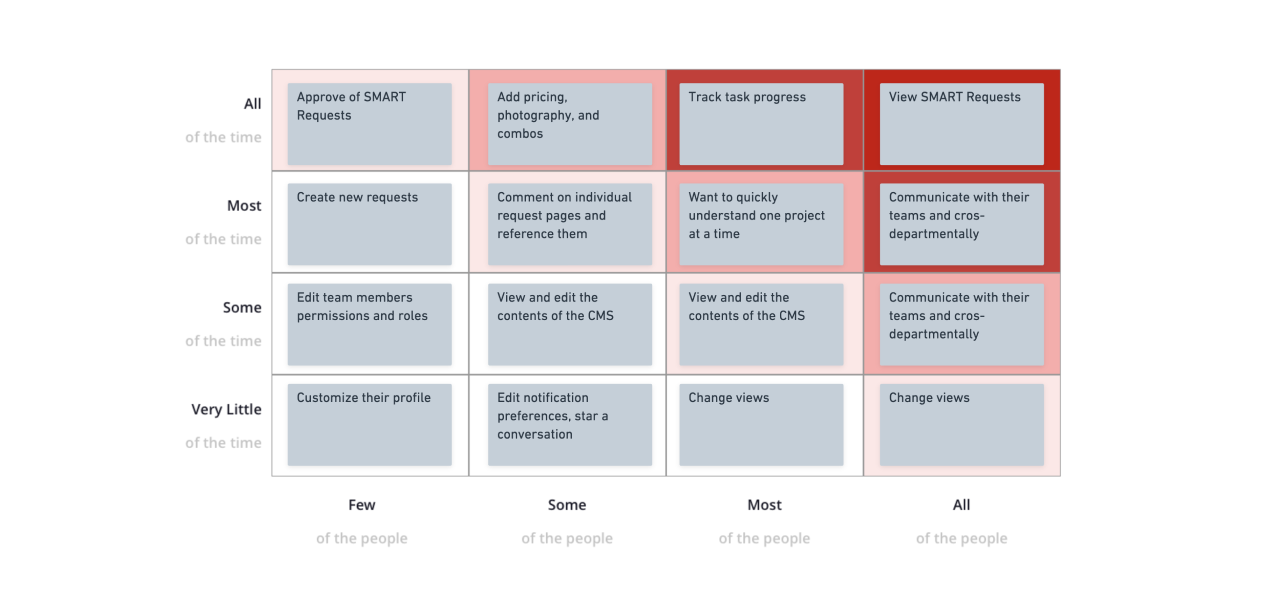Click the Communicate card in the Most of the time row

click(961, 224)
